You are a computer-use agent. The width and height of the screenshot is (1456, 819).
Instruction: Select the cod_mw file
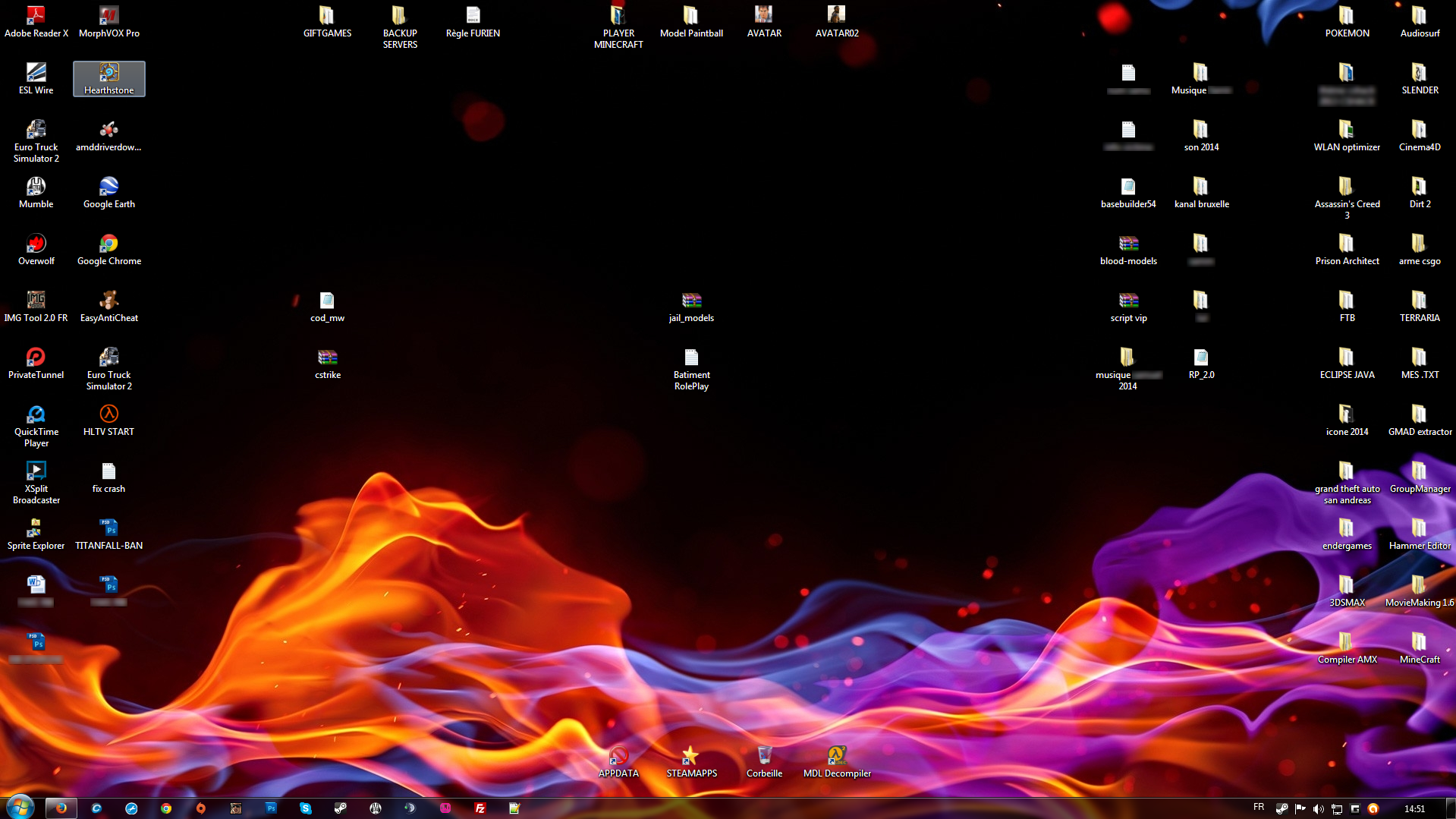click(x=327, y=306)
